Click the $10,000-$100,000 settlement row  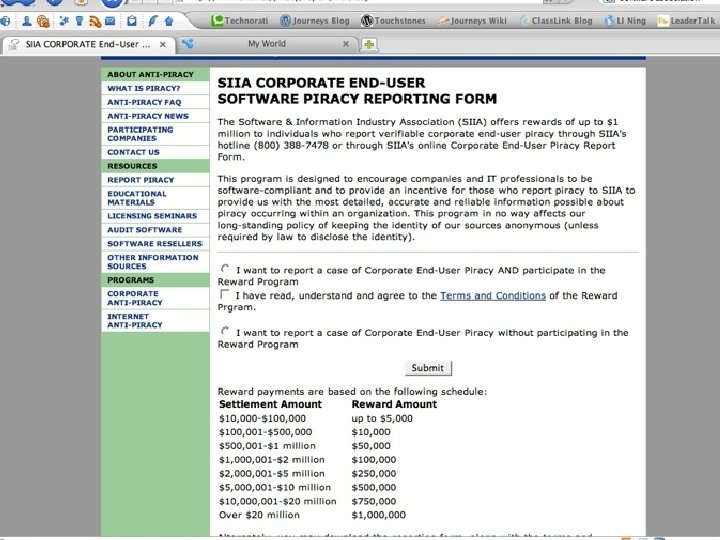pyautogui.click(x=262, y=418)
